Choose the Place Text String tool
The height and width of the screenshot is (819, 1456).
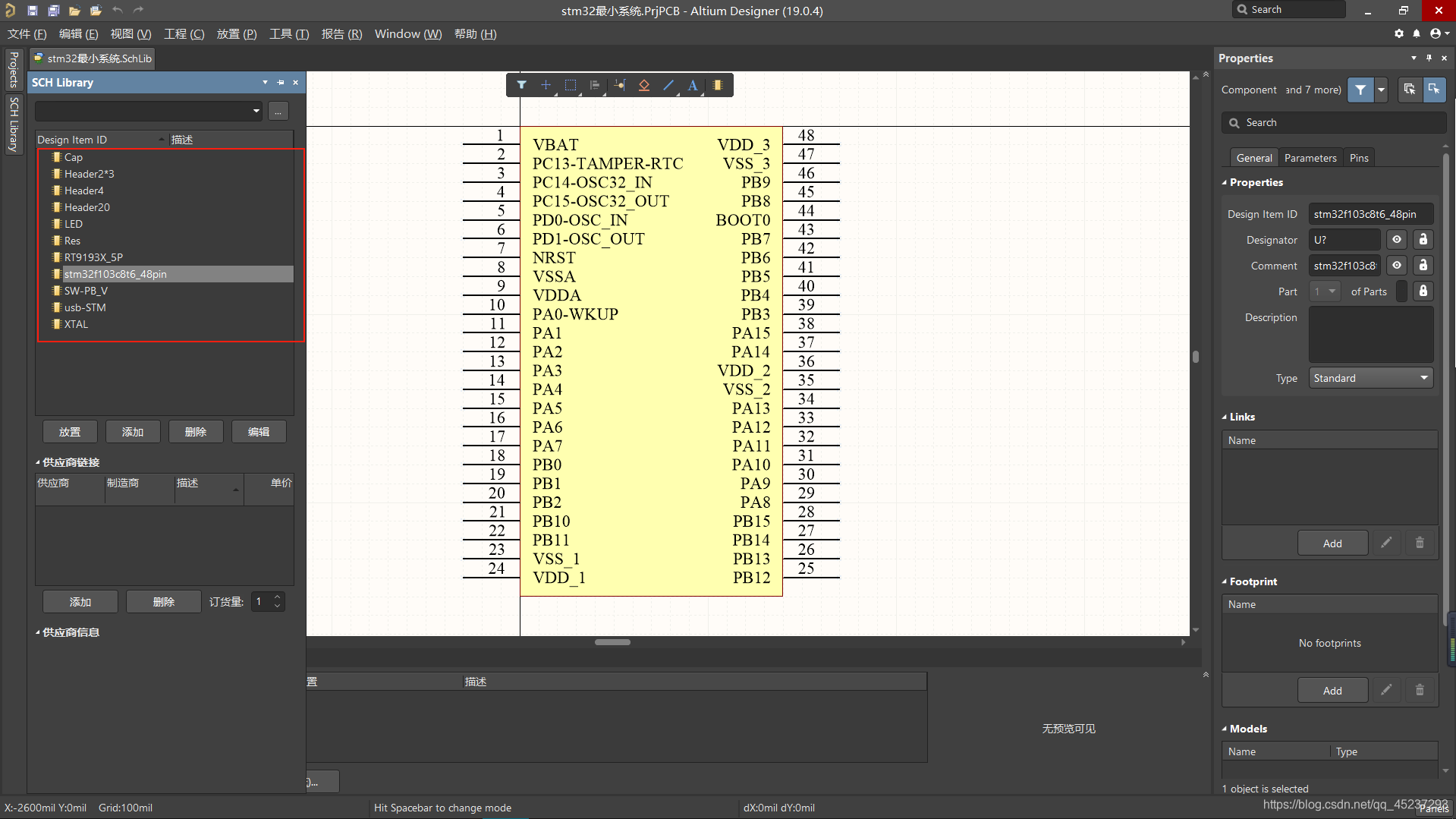(x=692, y=85)
